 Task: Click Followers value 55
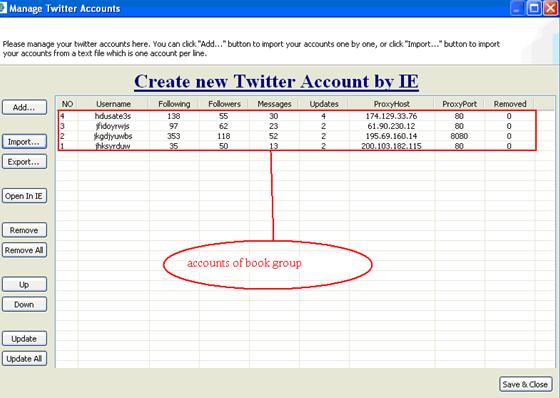pyautogui.click(x=224, y=116)
